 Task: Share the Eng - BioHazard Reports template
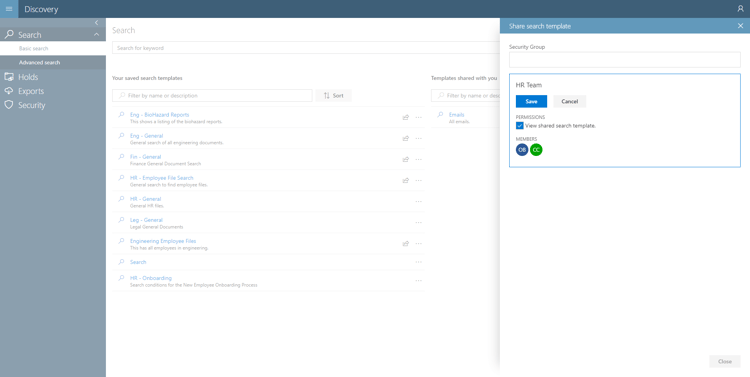[x=406, y=117]
